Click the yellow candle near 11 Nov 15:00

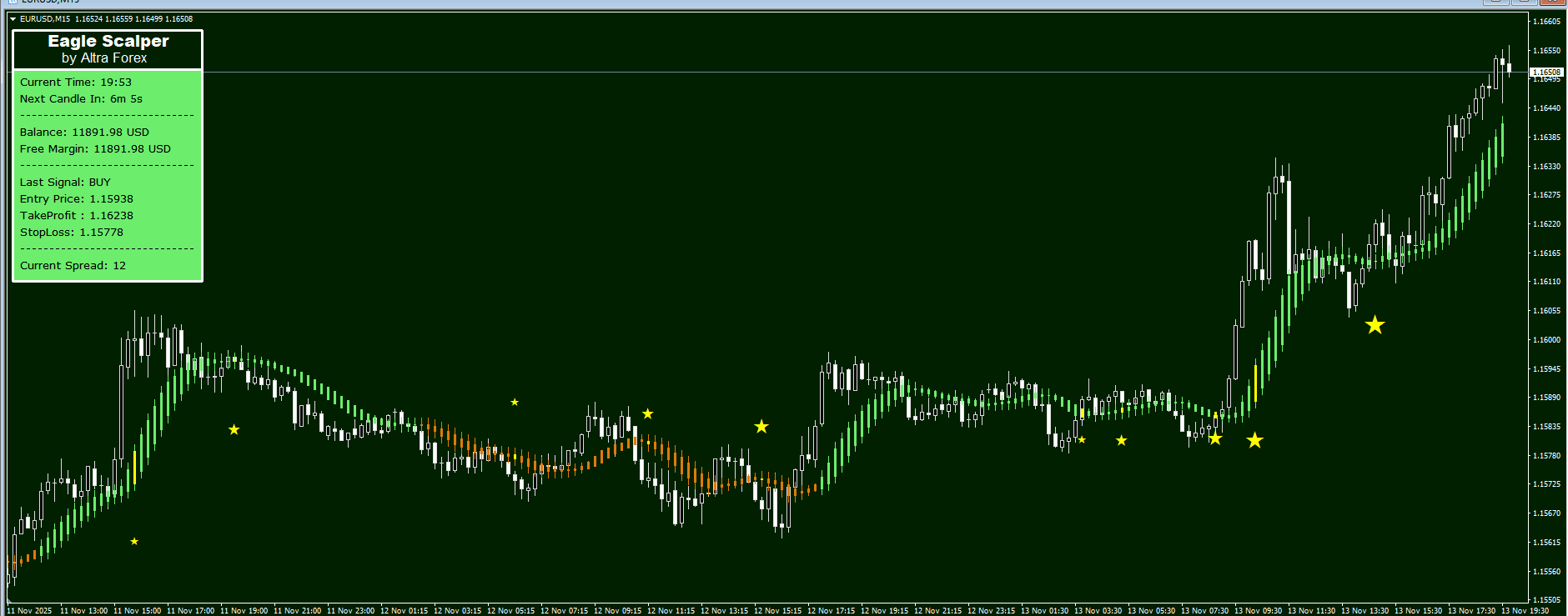click(134, 467)
